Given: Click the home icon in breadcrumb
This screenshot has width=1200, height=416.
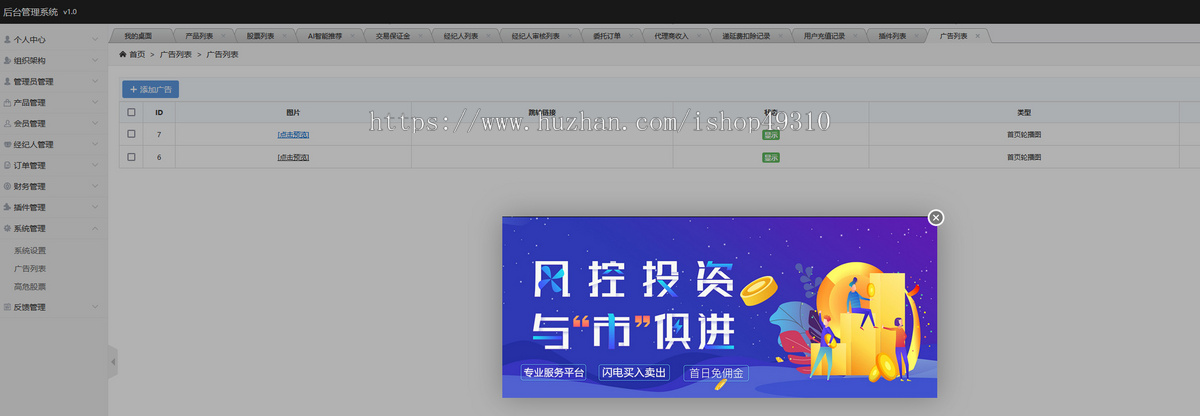Looking at the screenshot, I should [123, 54].
